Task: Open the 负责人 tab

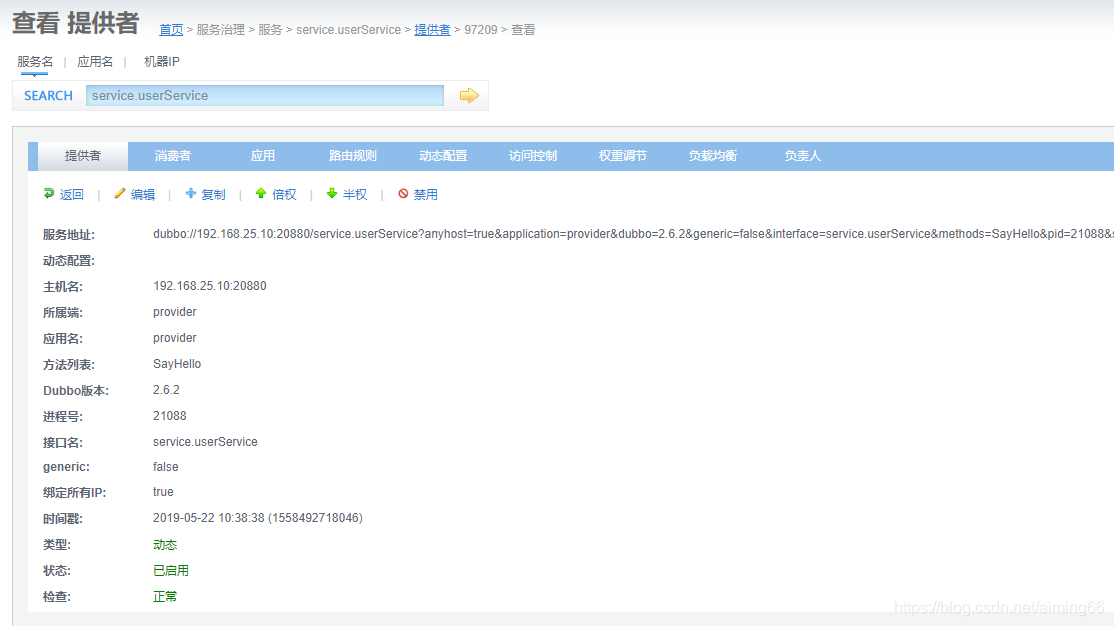Action: [803, 156]
